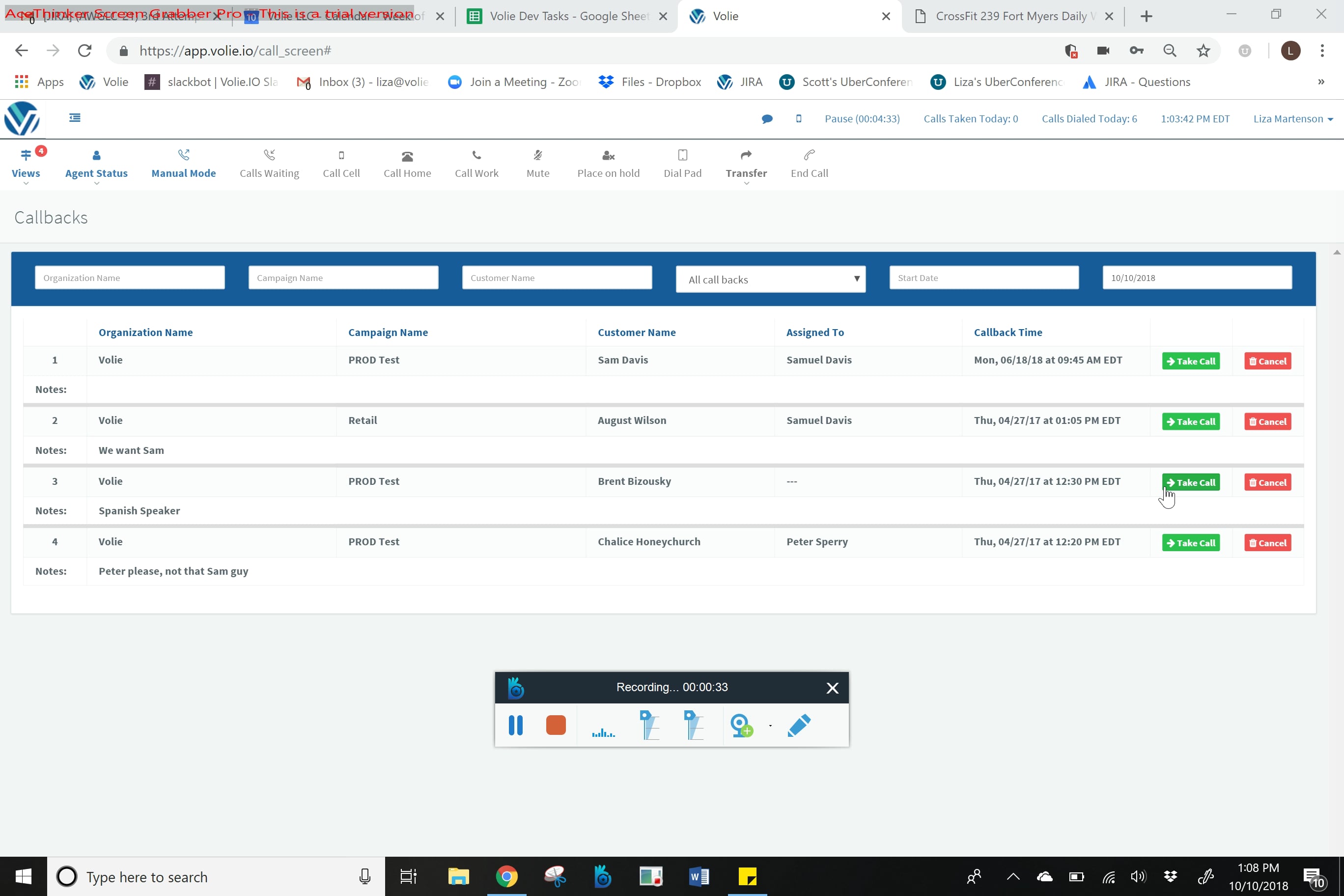The image size is (1344, 896).
Task: Pause the screen recording
Action: (x=515, y=725)
